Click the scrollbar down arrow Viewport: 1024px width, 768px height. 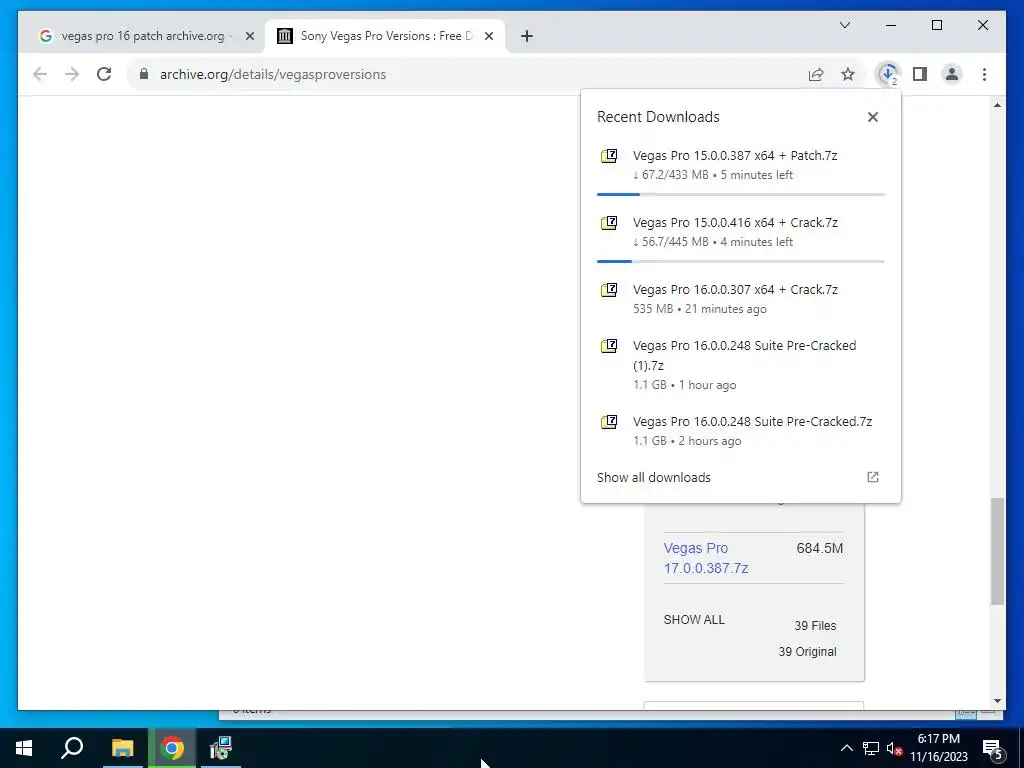click(x=997, y=701)
